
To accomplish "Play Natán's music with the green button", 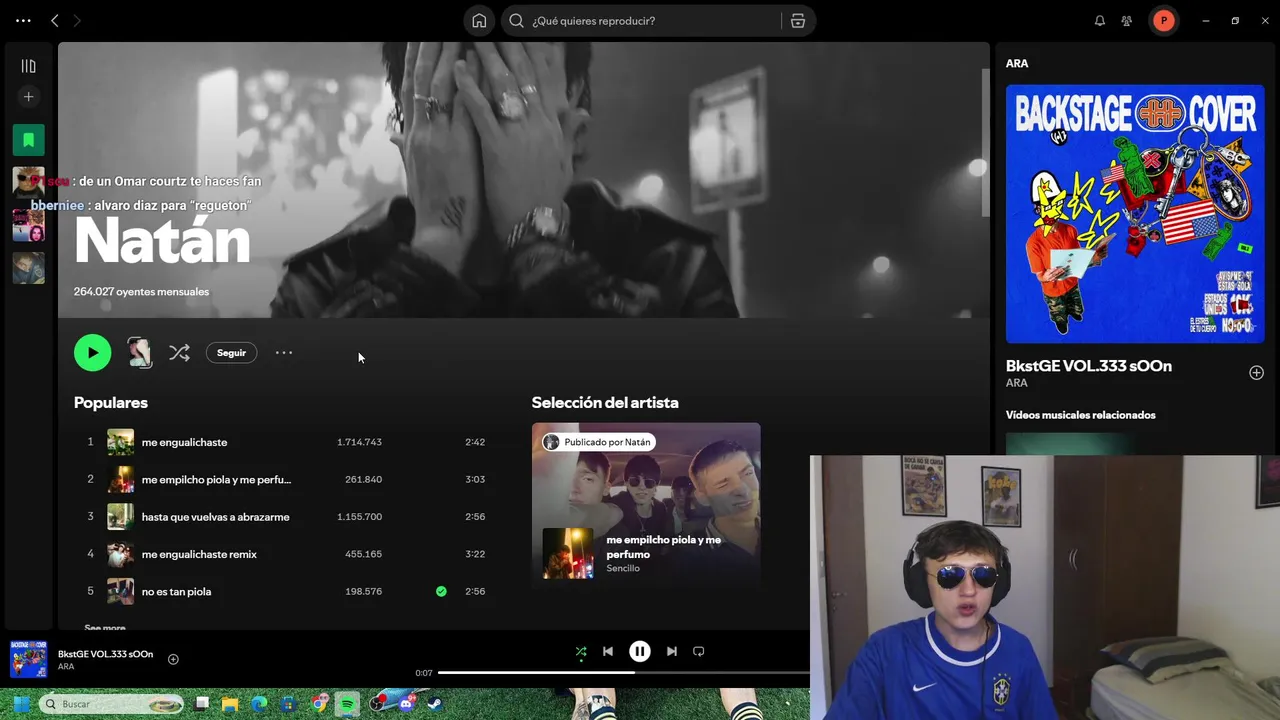I will pos(92,352).
